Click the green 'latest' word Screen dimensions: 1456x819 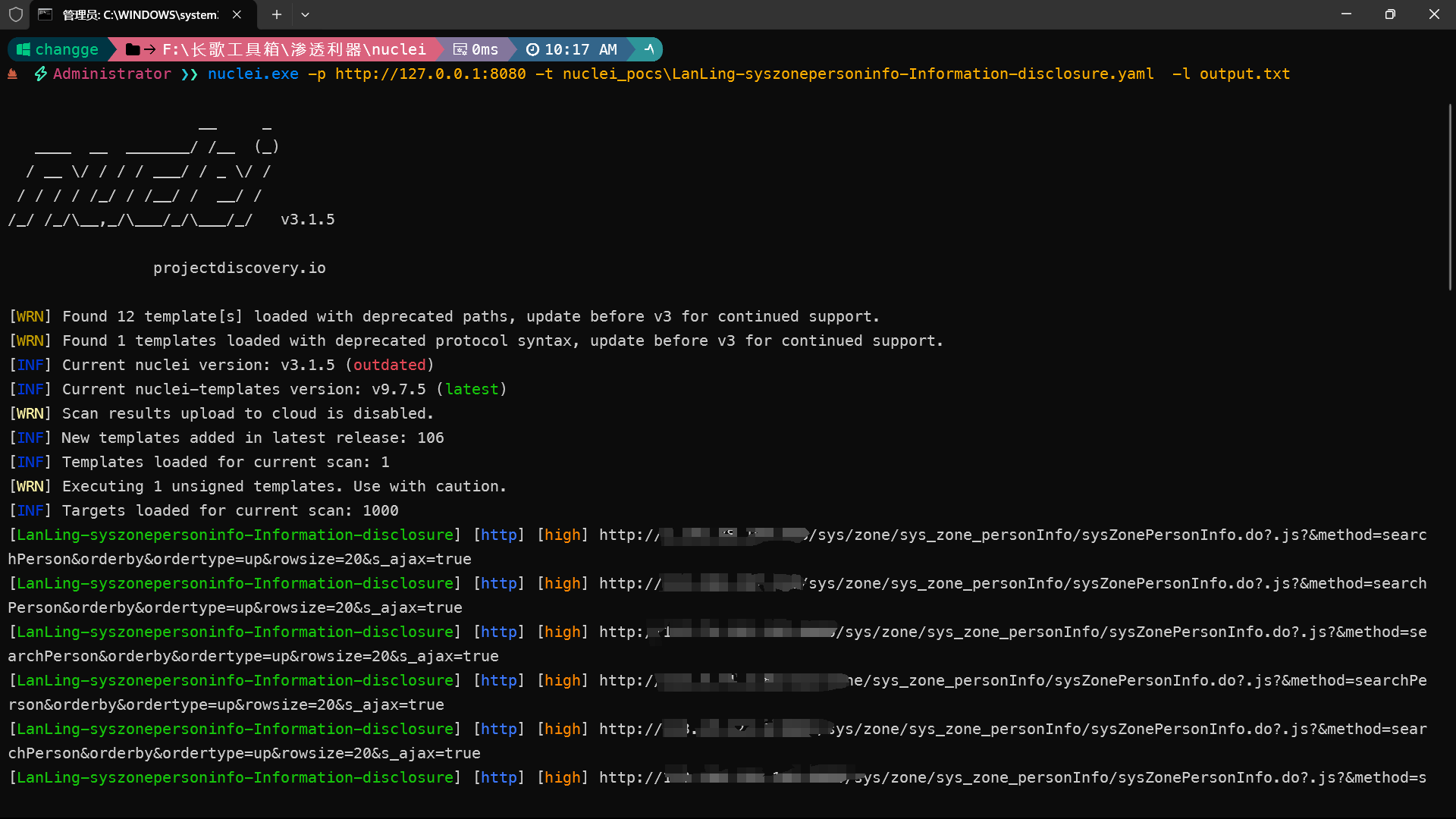point(472,389)
